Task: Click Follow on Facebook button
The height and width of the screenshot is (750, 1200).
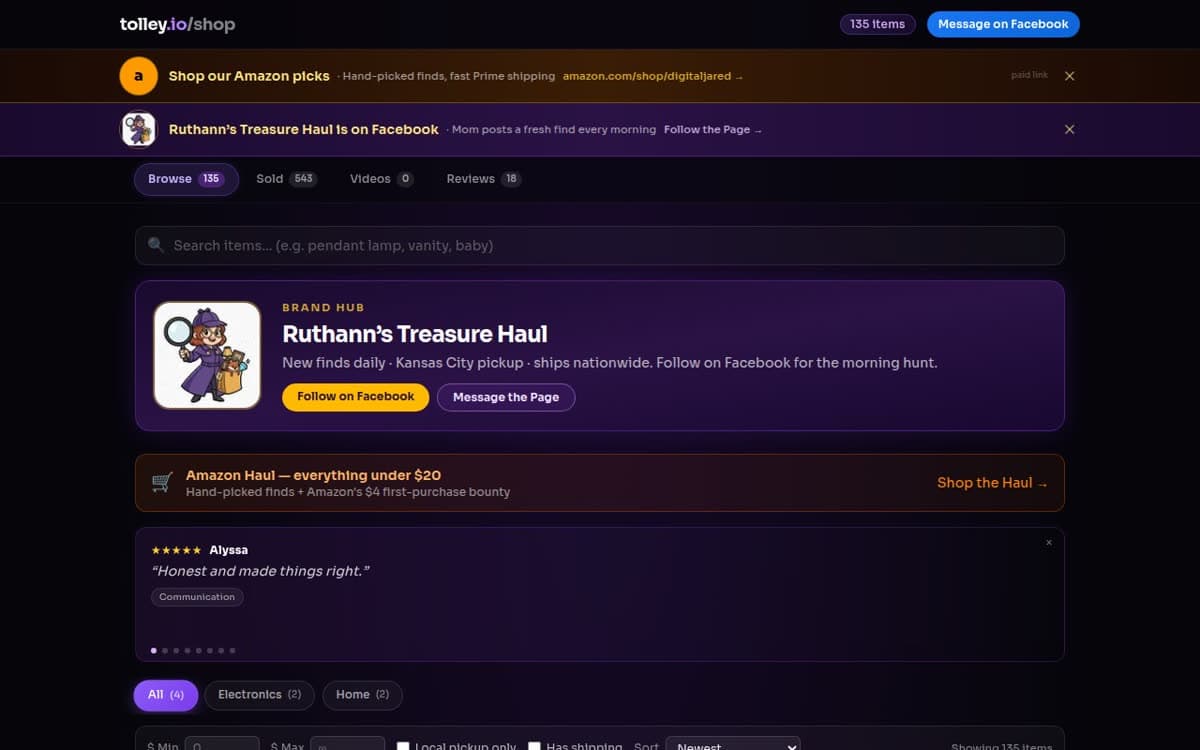Action: click(355, 397)
